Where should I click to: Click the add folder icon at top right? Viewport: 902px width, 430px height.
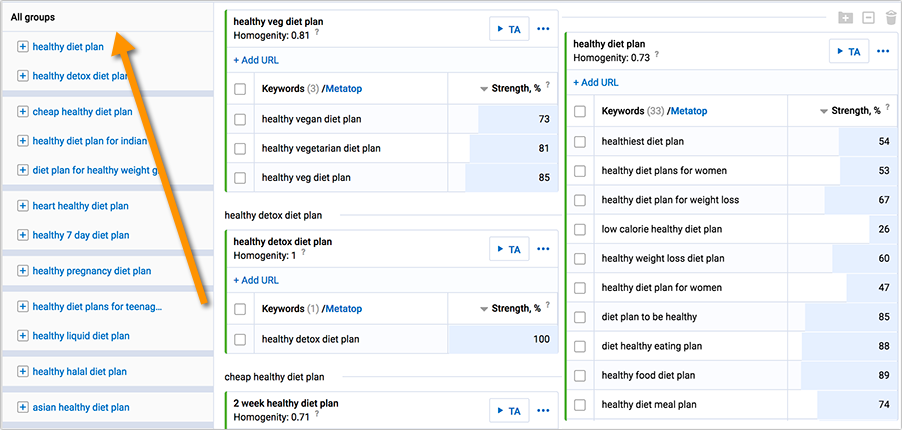click(845, 18)
